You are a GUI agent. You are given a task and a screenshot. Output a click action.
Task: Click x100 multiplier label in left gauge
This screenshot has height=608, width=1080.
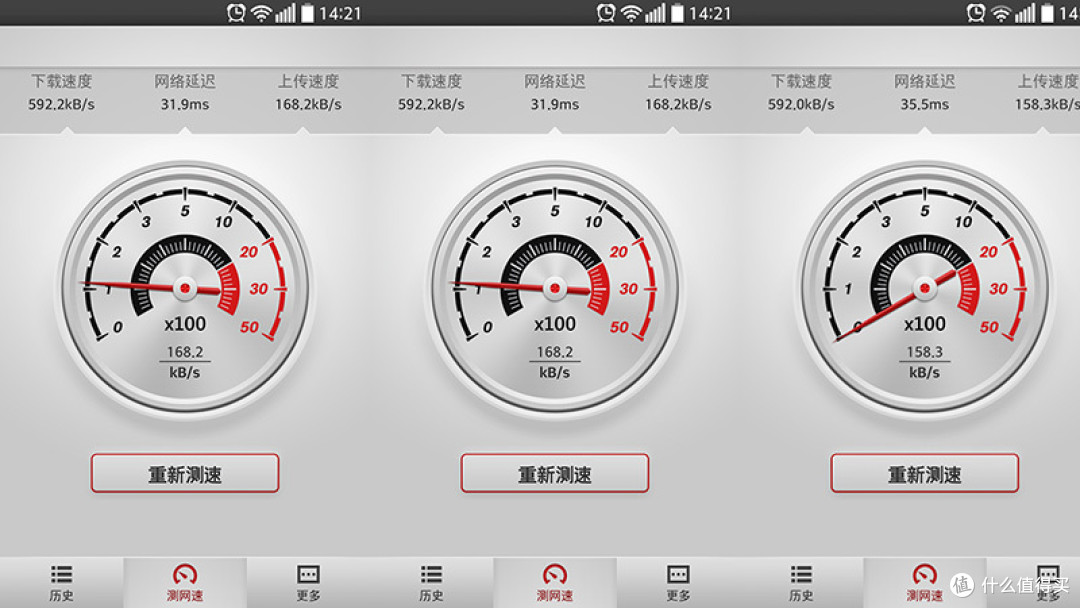pyautogui.click(x=185, y=324)
